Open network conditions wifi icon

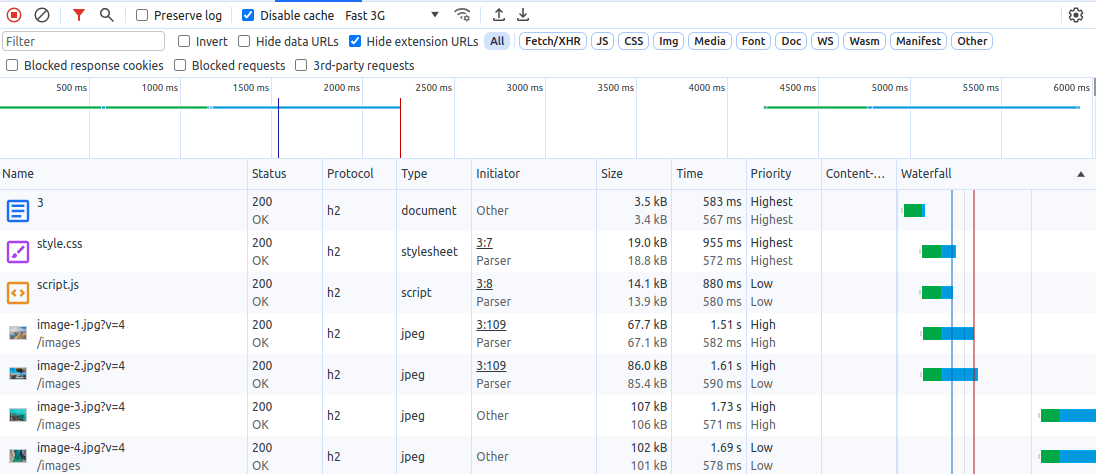click(462, 15)
